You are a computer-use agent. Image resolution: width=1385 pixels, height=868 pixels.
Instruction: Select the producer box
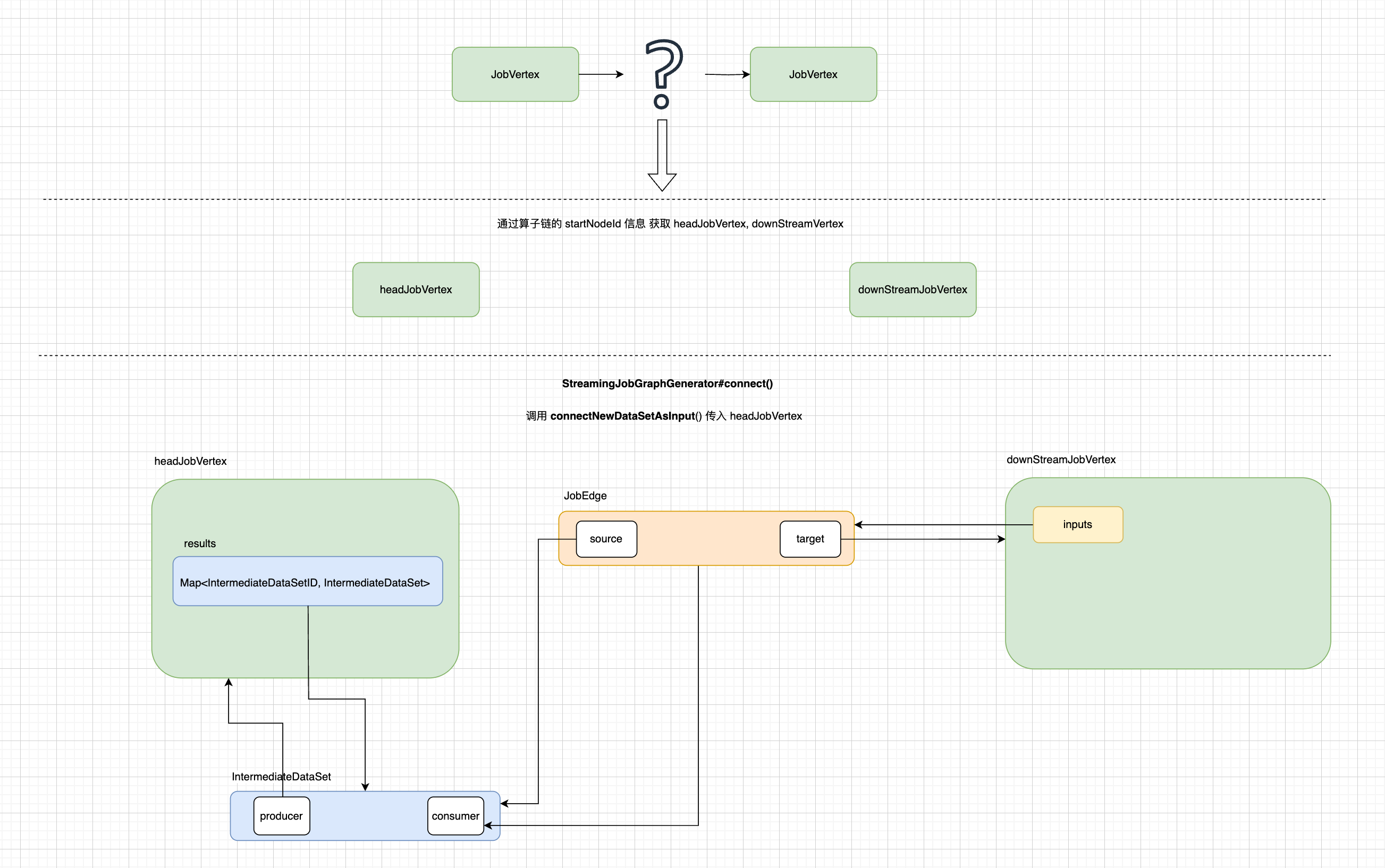(281, 816)
